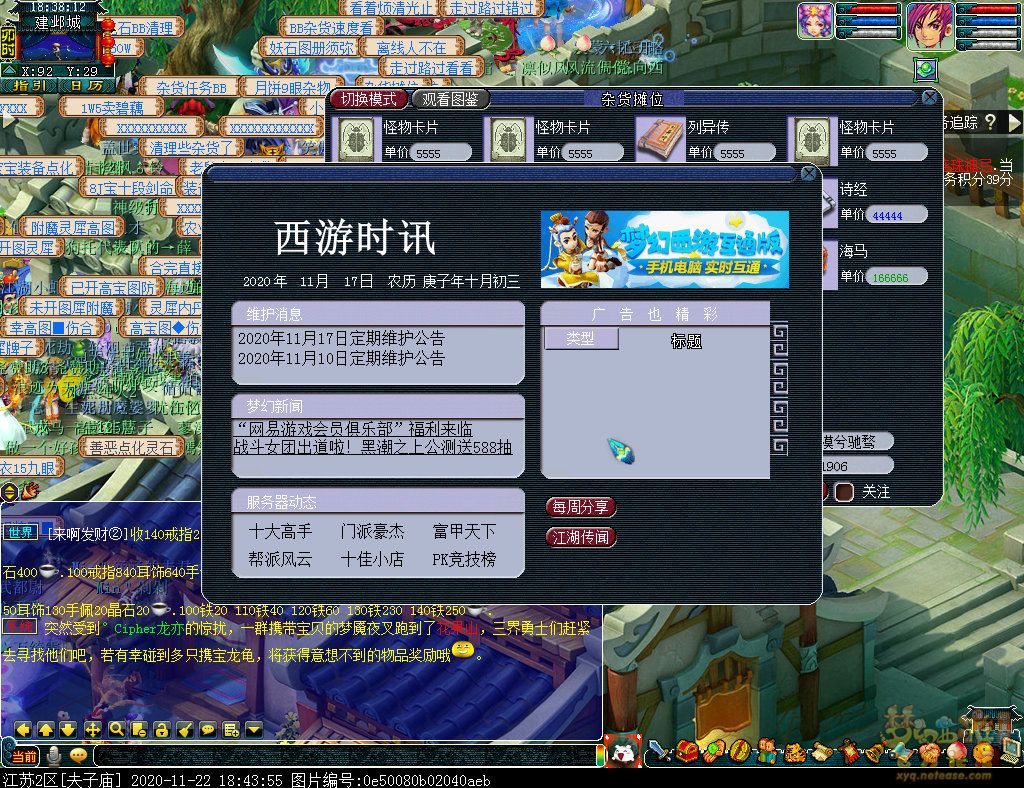Click into the chat message input field
Viewport: 1024px width, 788px height.
pyautogui.click(x=346, y=756)
